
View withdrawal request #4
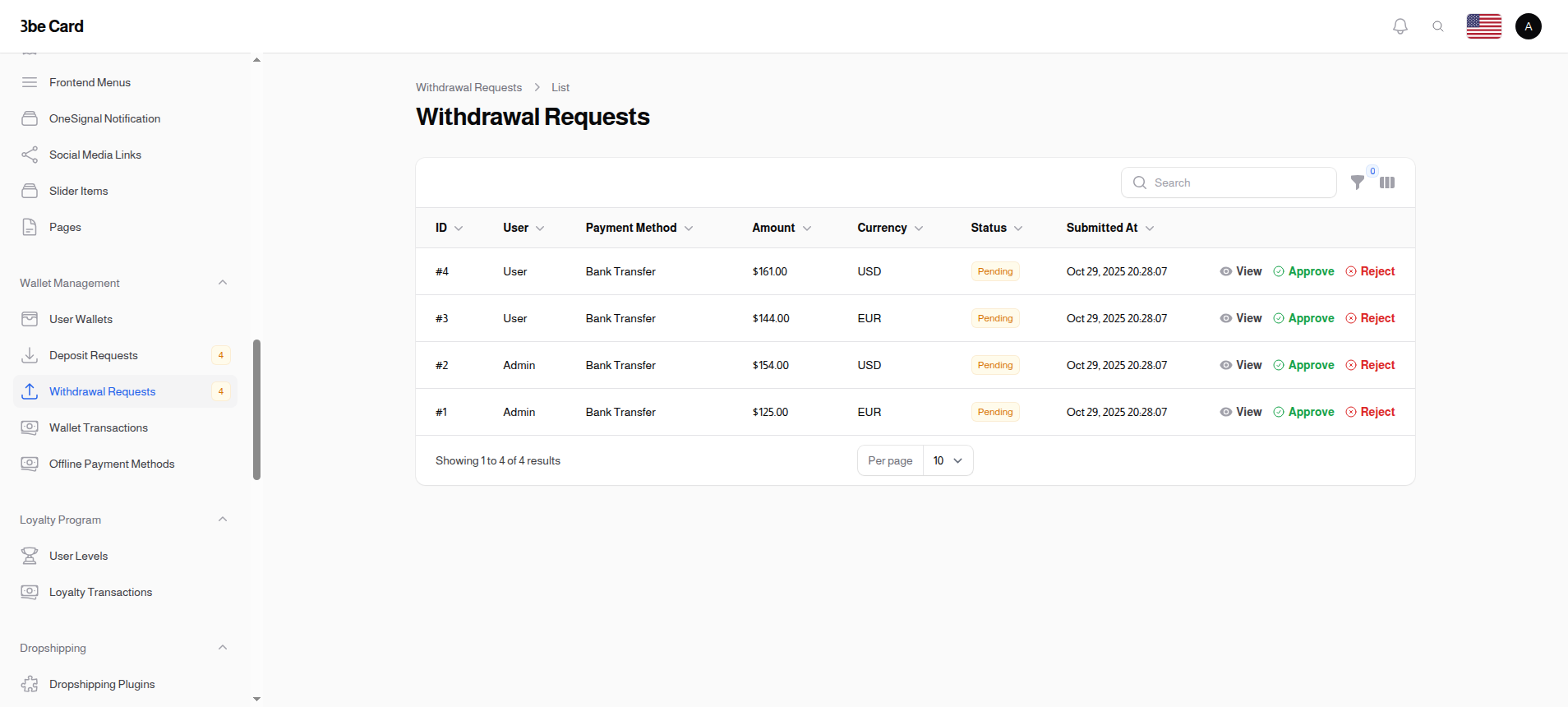[1241, 271]
